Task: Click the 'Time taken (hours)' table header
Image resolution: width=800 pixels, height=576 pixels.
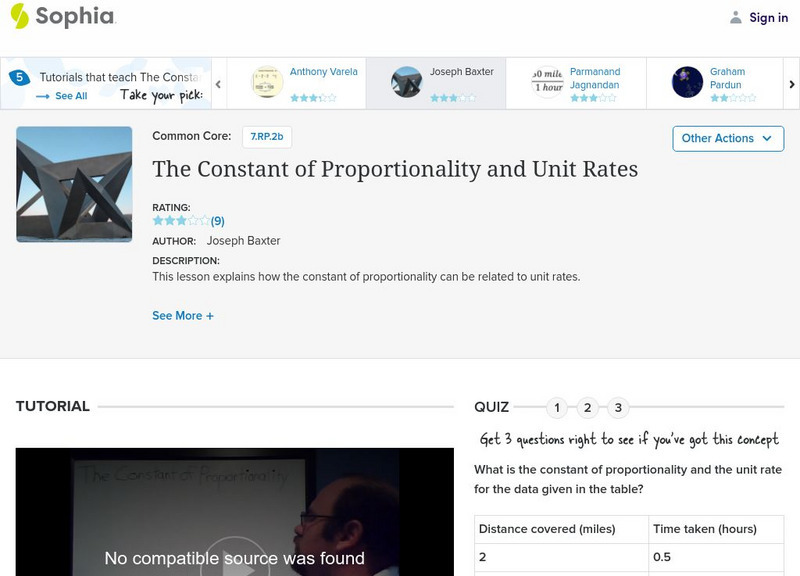Action: [716, 529]
